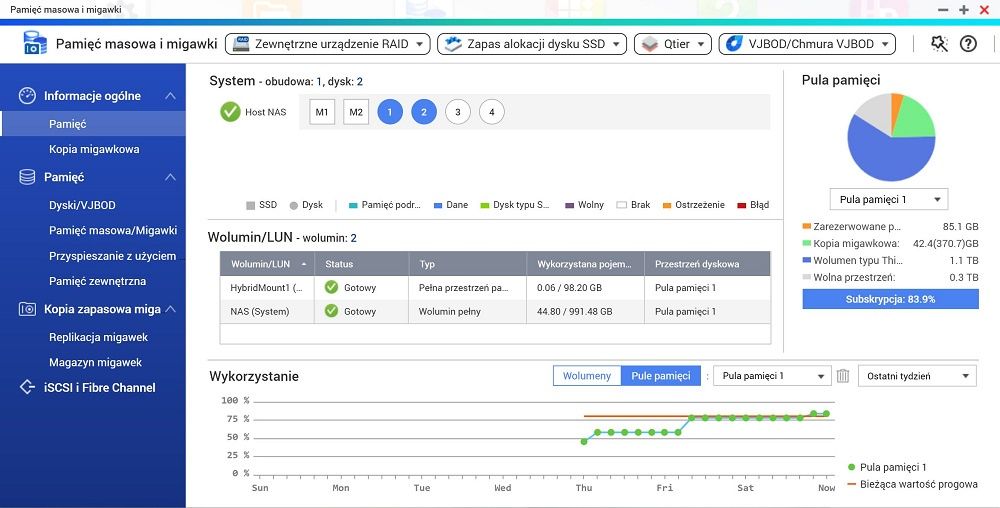Collapse the Pamięć sidebar section
This screenshot has height=508, width=1000.
coord(170,177)
